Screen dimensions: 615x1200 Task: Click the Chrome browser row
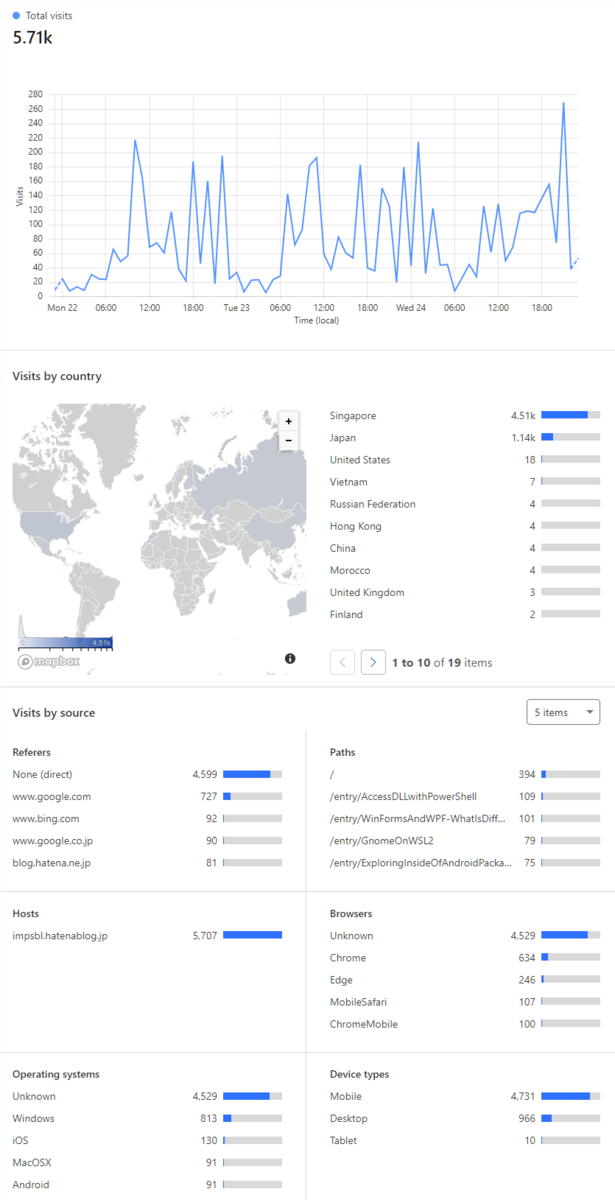click(x=465, y=958)
